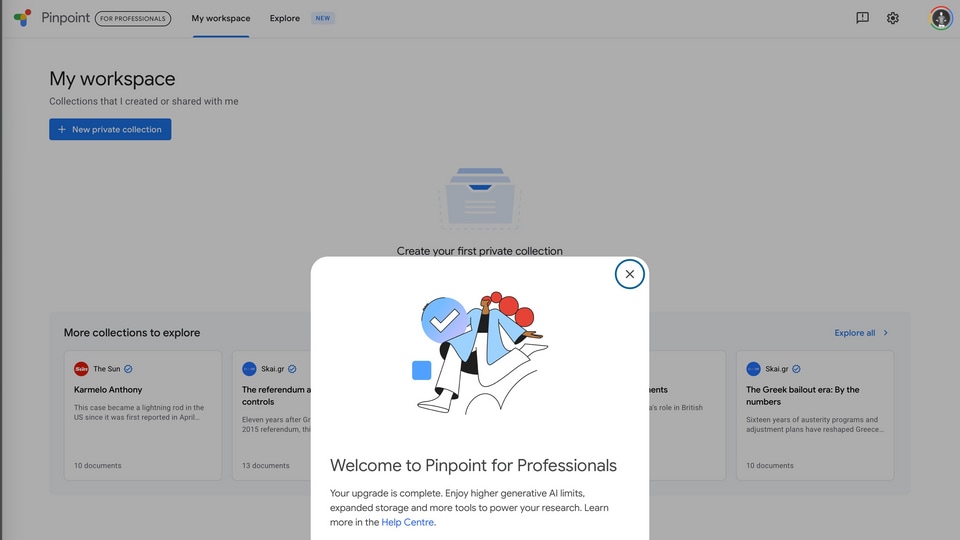
Task: Click 13 documents on referendum card
Action: tap(265, 465)
